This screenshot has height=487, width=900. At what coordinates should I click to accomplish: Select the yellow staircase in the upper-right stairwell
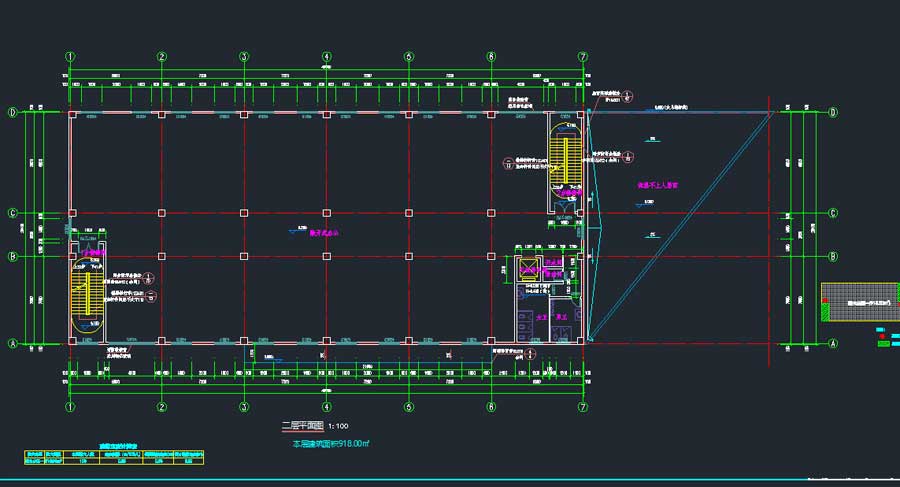(x=563, y=159)
